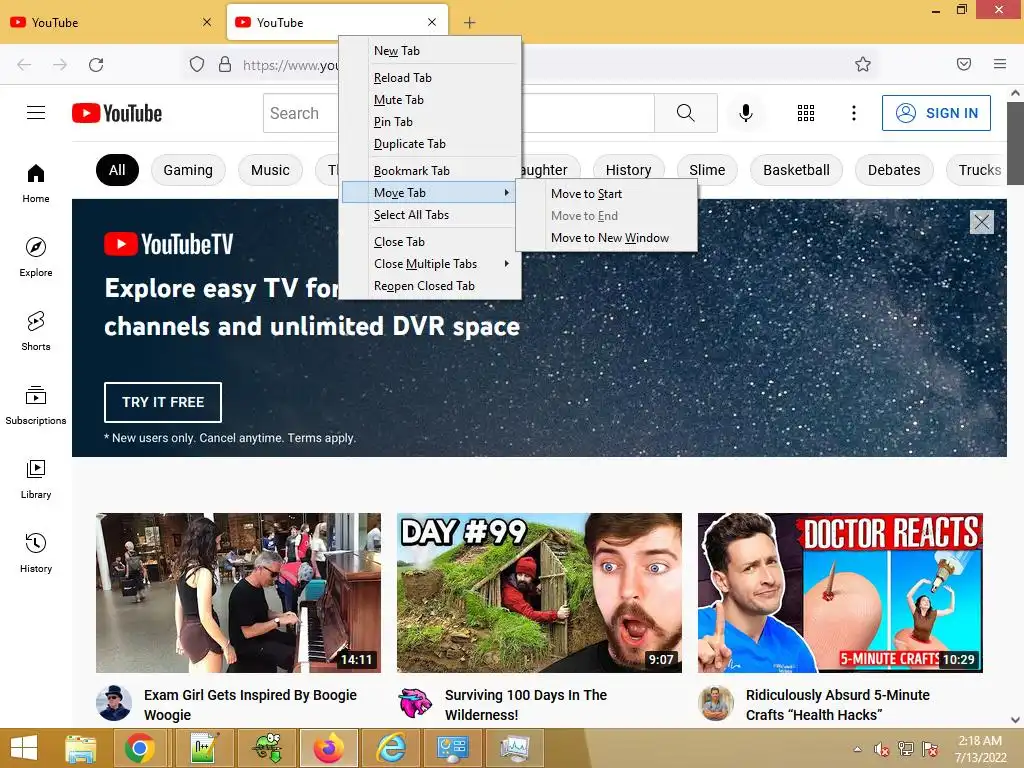Select the All filter chip

(x=118, y=170)
